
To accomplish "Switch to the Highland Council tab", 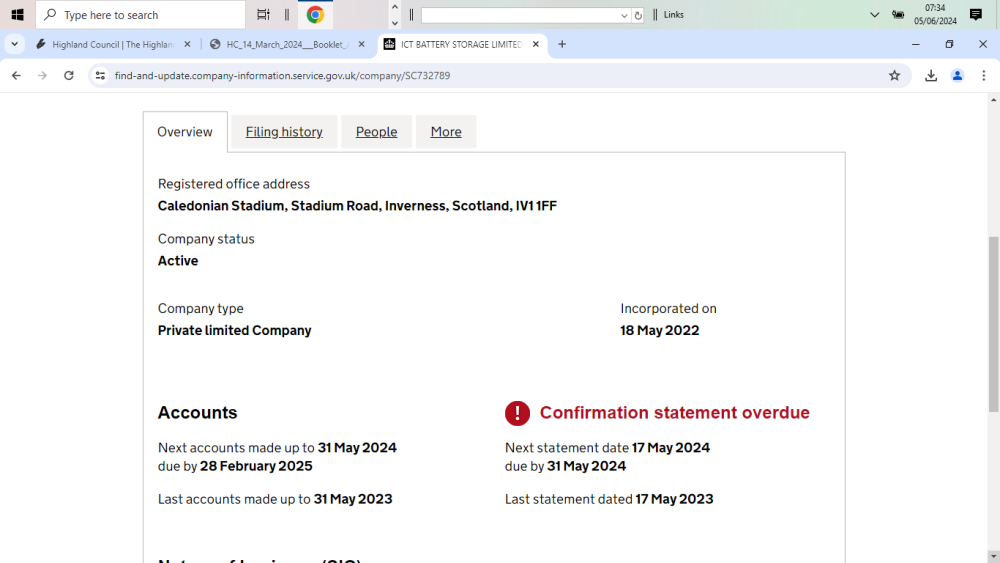I will point(112,45).
